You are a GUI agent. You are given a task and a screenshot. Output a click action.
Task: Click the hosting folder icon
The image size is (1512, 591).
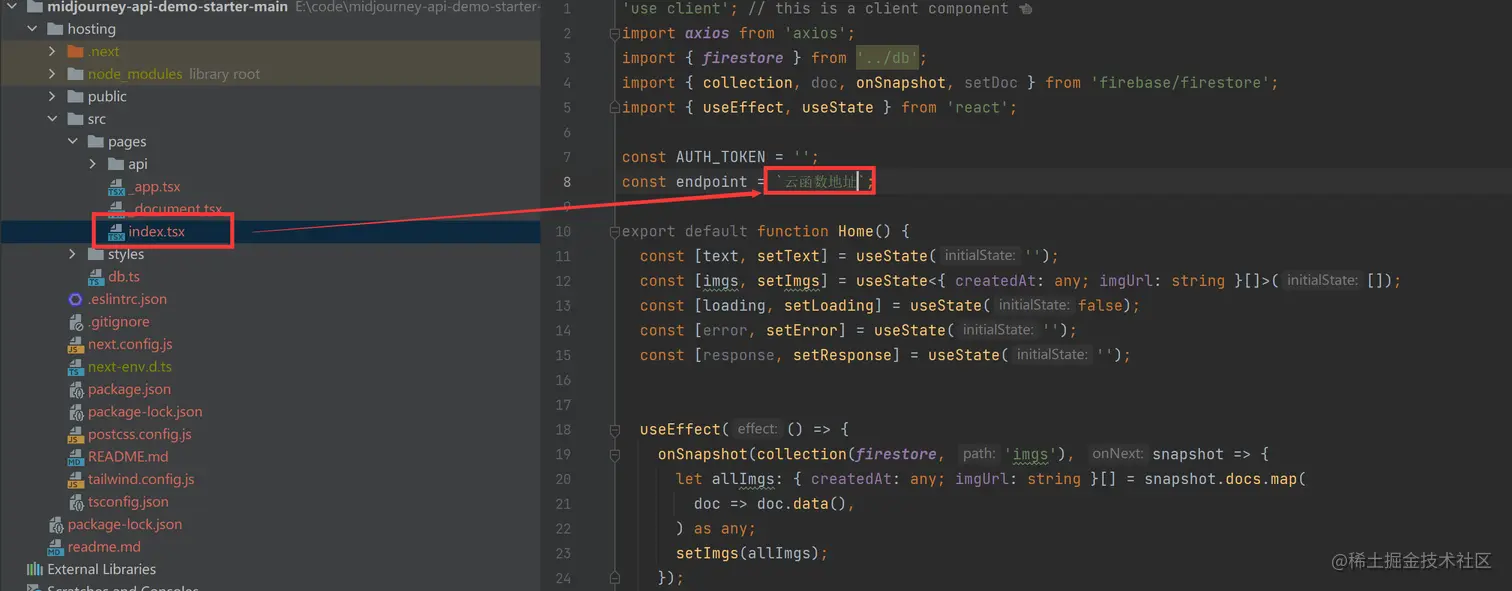55,29
